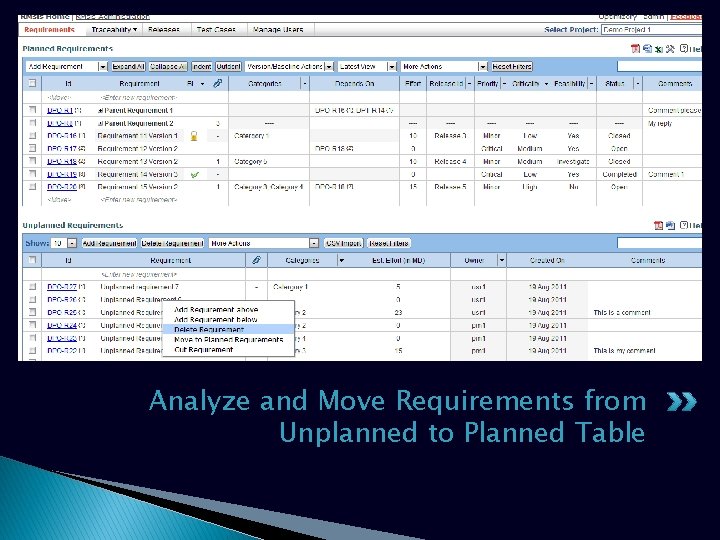
Task: Toggle select-all checkbox in Unplanned table header
Action: point(32,260)
